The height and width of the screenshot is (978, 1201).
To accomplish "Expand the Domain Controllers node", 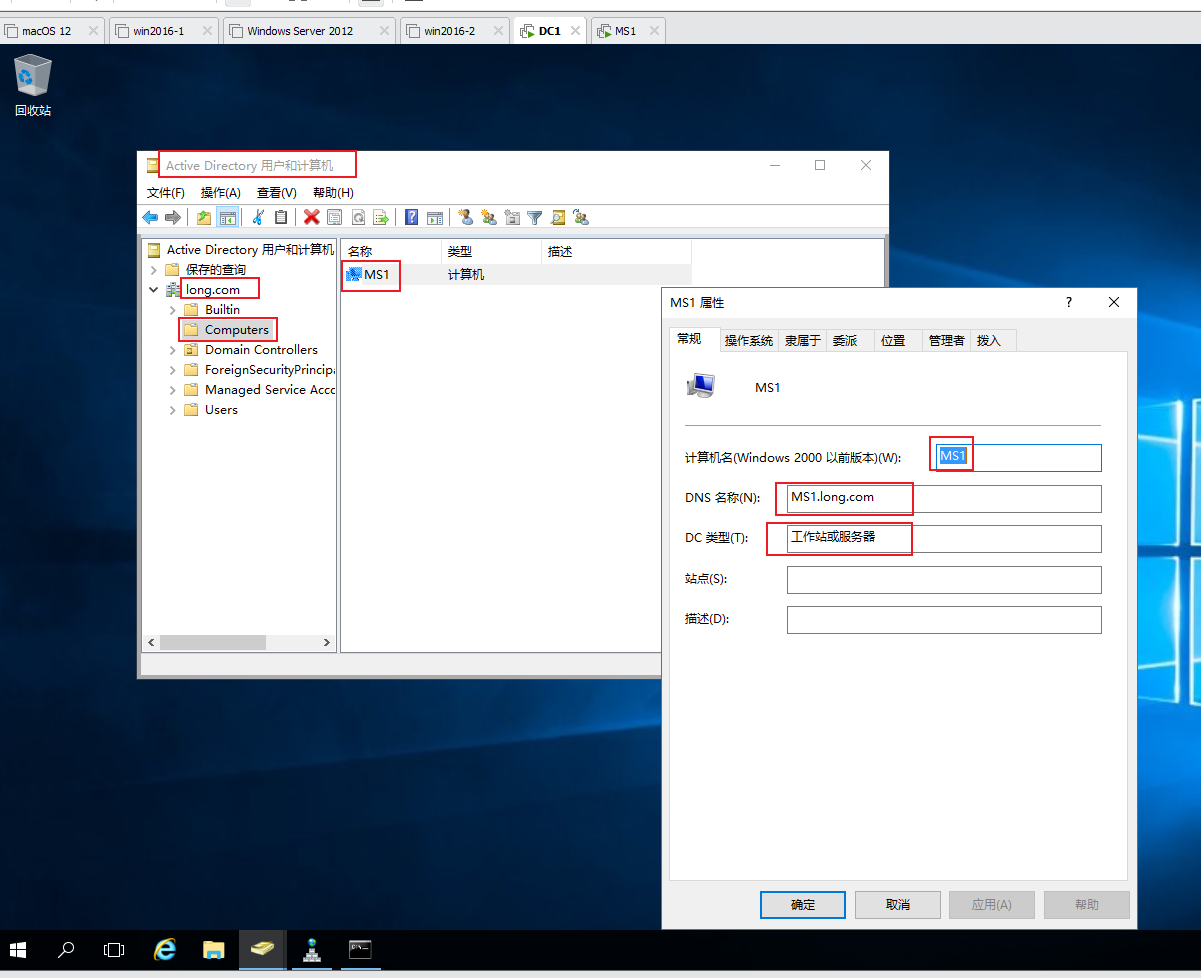I will point(172,350).
